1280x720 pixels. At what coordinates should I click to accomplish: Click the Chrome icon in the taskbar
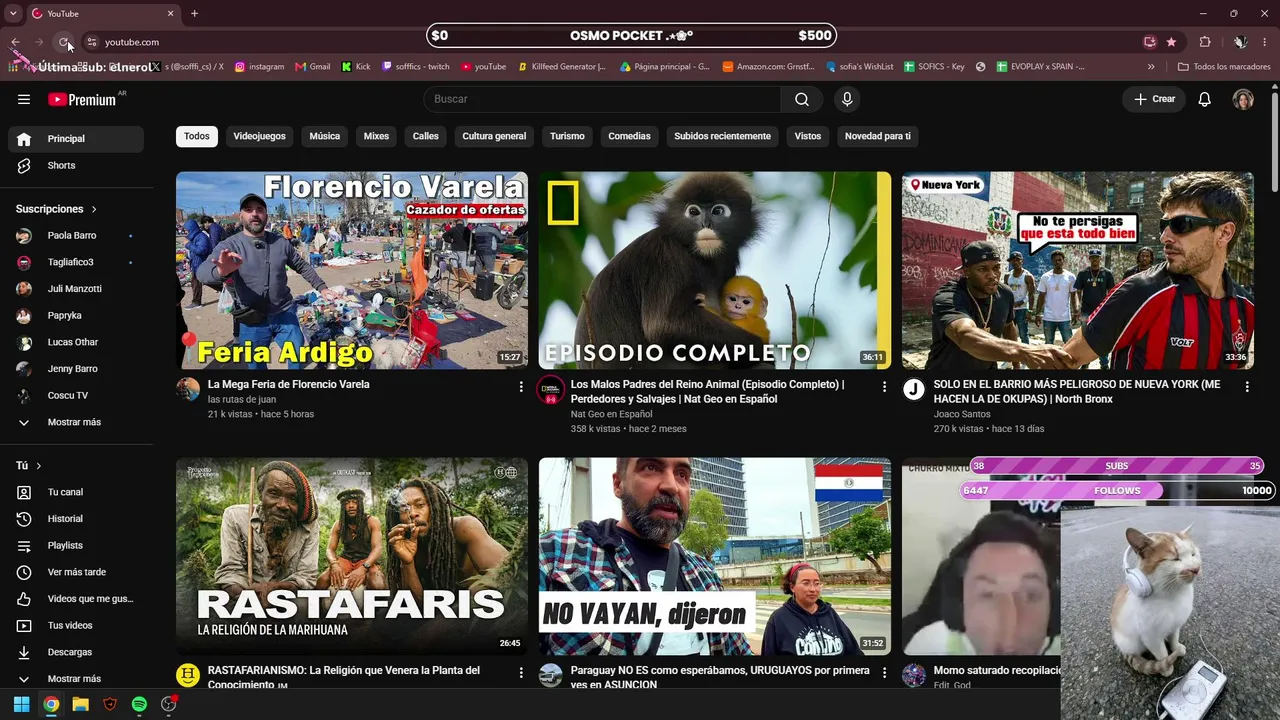point(51,704)
